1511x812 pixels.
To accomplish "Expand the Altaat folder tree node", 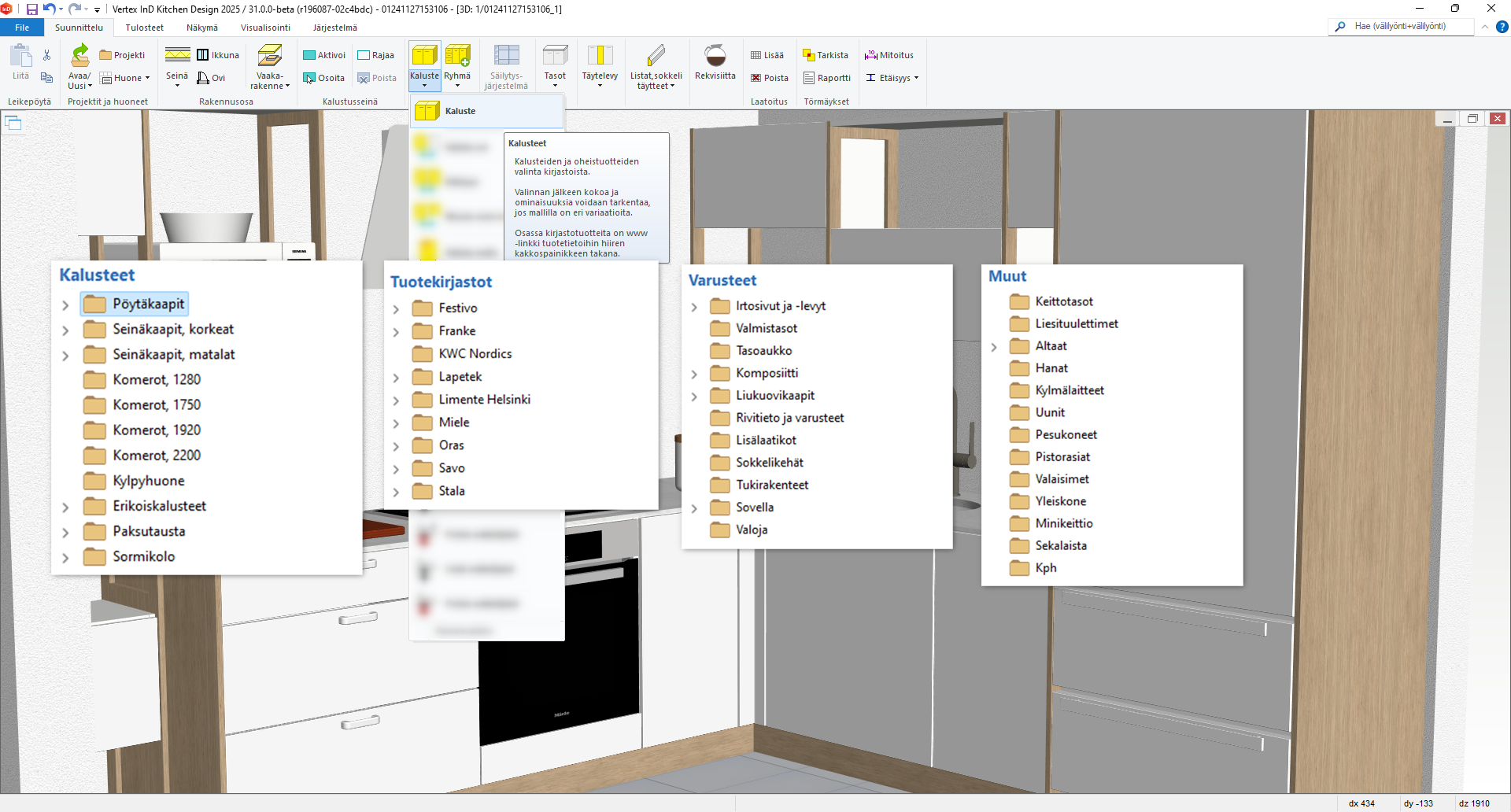I will pyautogui.click(x=994, y=347).
